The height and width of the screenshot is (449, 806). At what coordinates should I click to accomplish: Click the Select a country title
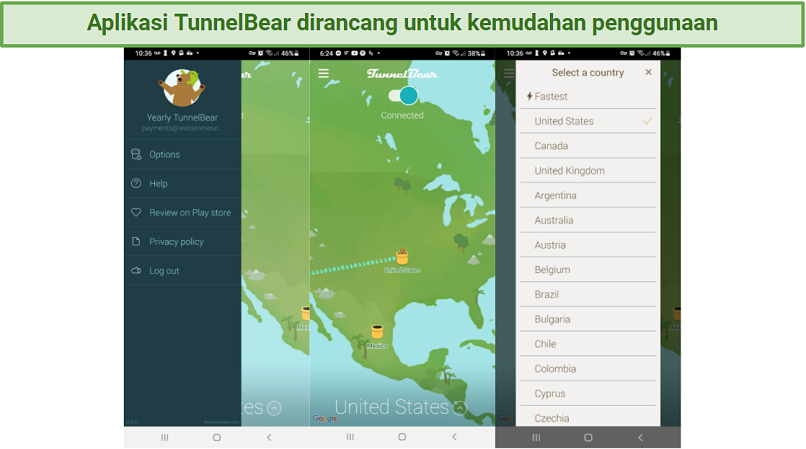[x=588, y=73]
